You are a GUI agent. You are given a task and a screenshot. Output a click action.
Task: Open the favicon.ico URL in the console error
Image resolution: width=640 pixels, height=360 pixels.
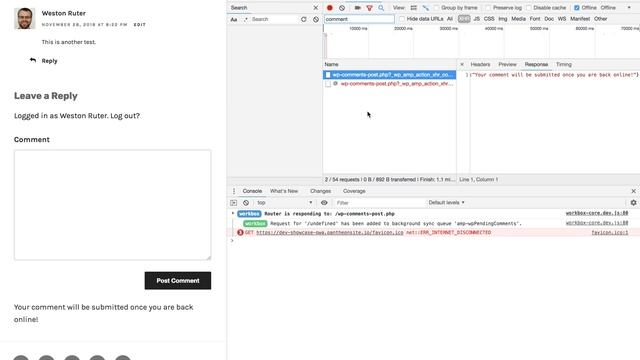pos(330,232)
